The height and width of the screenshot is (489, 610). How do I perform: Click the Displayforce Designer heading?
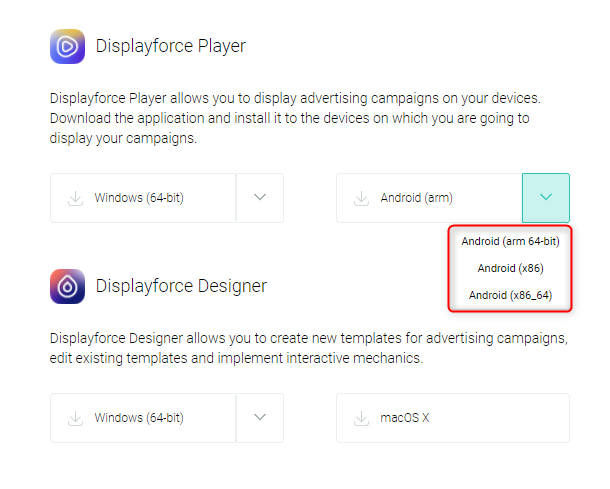click(181, 286)
